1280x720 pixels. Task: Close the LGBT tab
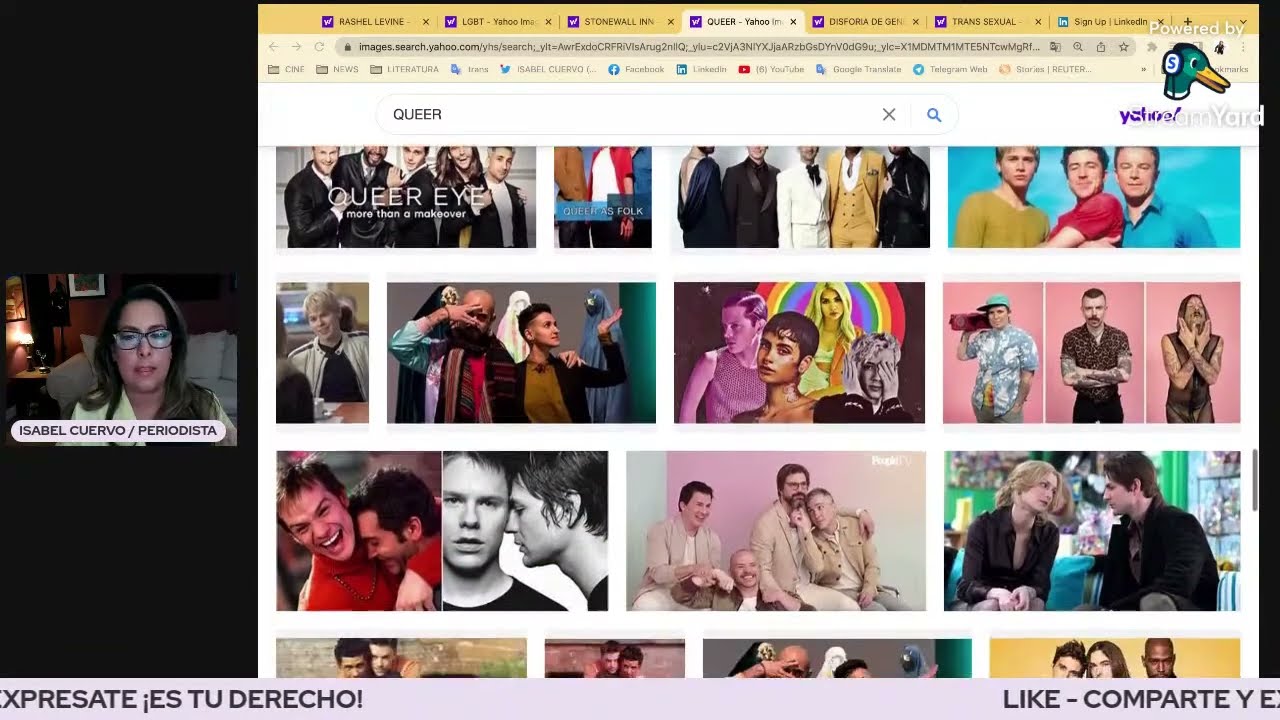coord(548,21)
